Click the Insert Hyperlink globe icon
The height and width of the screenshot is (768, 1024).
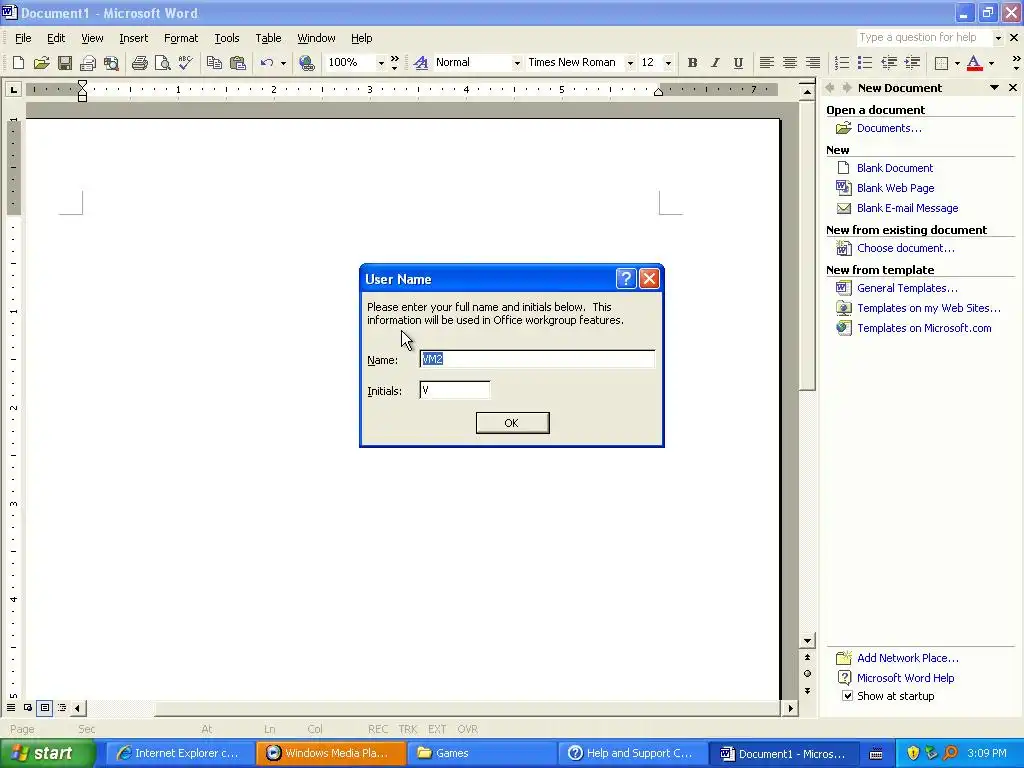tap(306, 63)
